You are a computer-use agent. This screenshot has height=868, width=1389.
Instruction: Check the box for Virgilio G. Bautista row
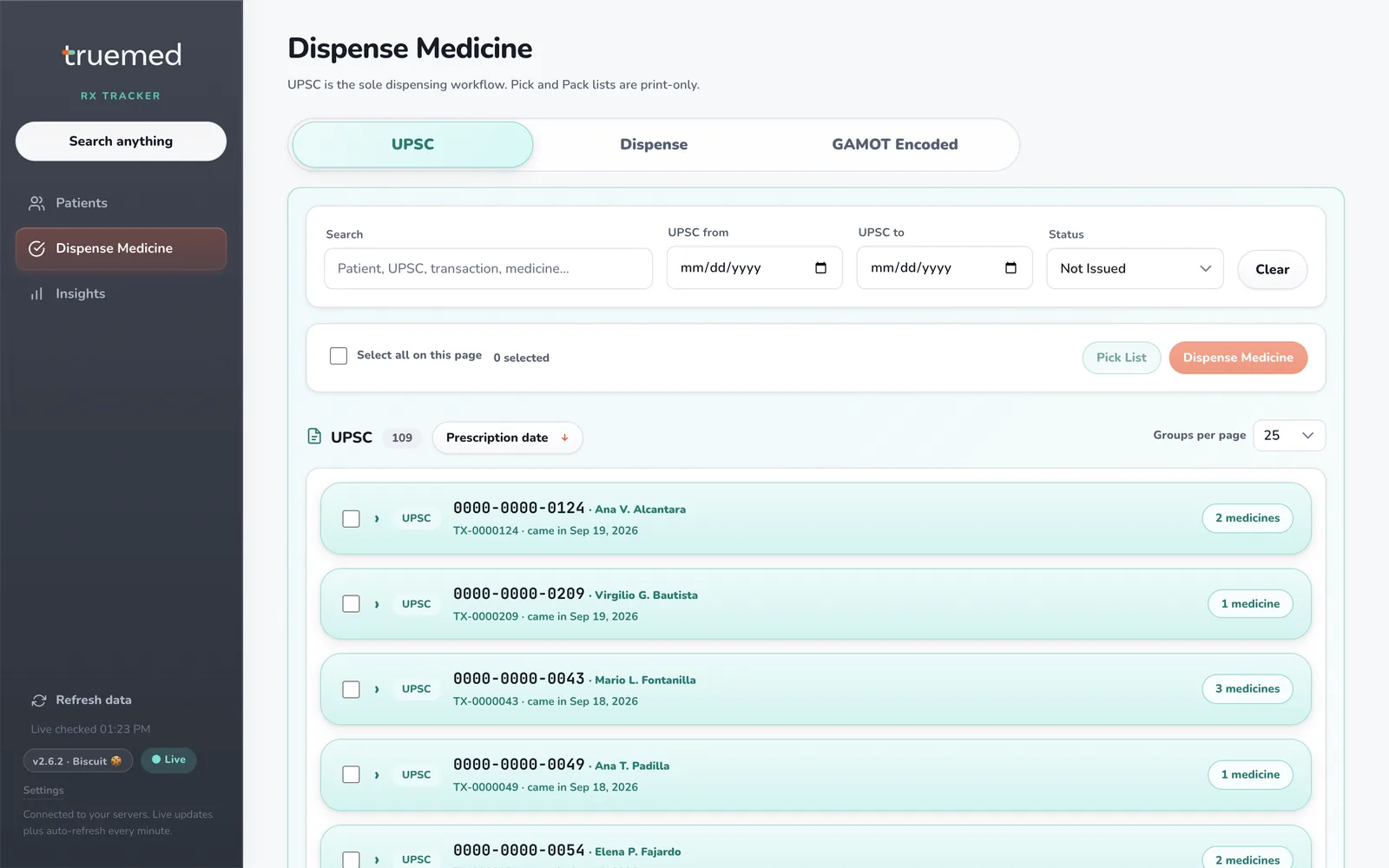(x=351, y=603)
